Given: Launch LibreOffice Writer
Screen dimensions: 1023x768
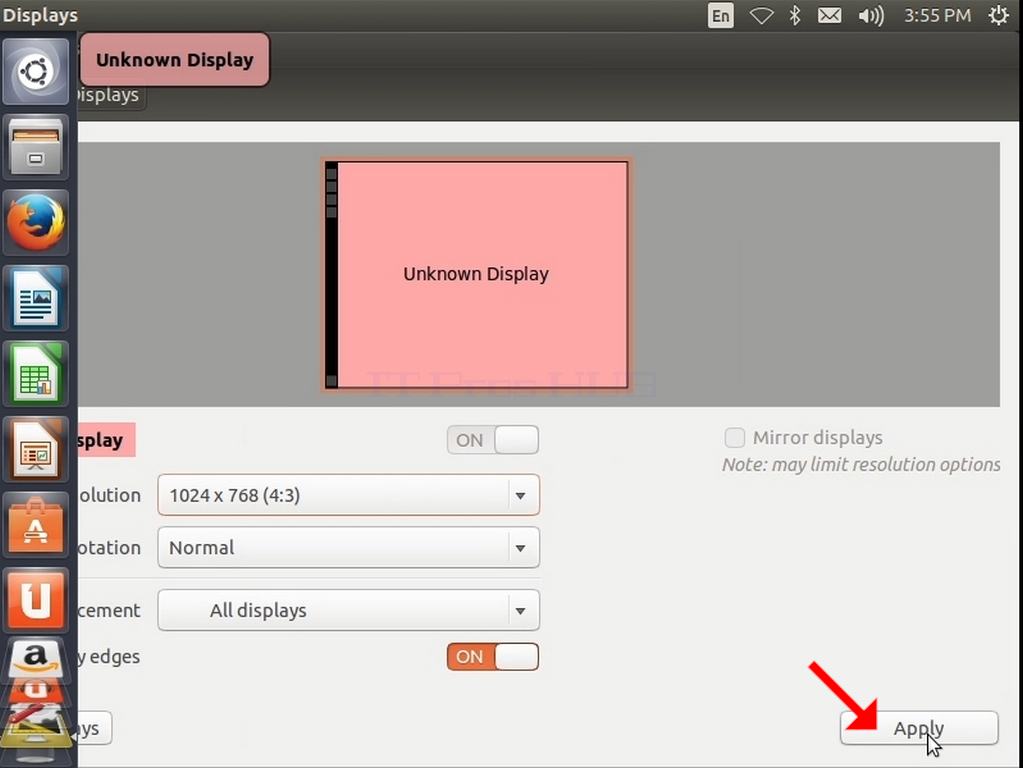Looking at the screenshot, I should pos(35,299).
